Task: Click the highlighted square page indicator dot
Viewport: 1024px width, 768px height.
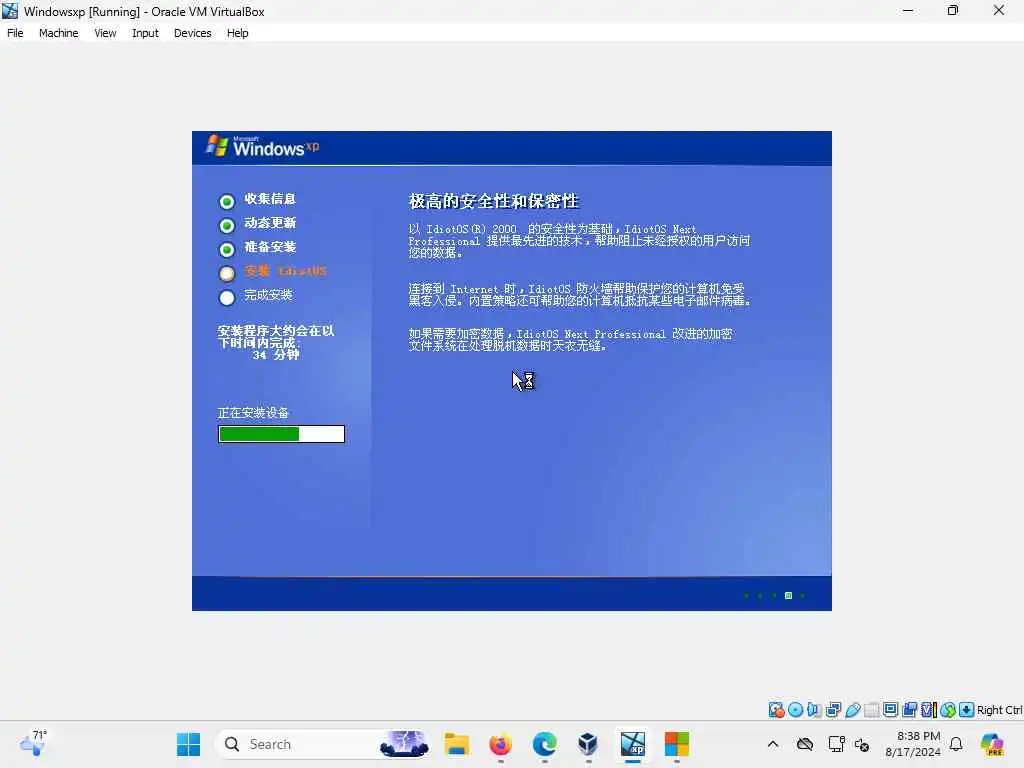Action: (x=788, y=596)
